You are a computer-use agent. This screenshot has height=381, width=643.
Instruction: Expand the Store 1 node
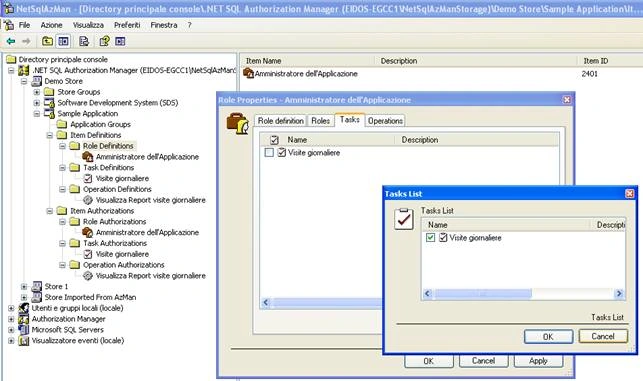[x=24, y=286]
